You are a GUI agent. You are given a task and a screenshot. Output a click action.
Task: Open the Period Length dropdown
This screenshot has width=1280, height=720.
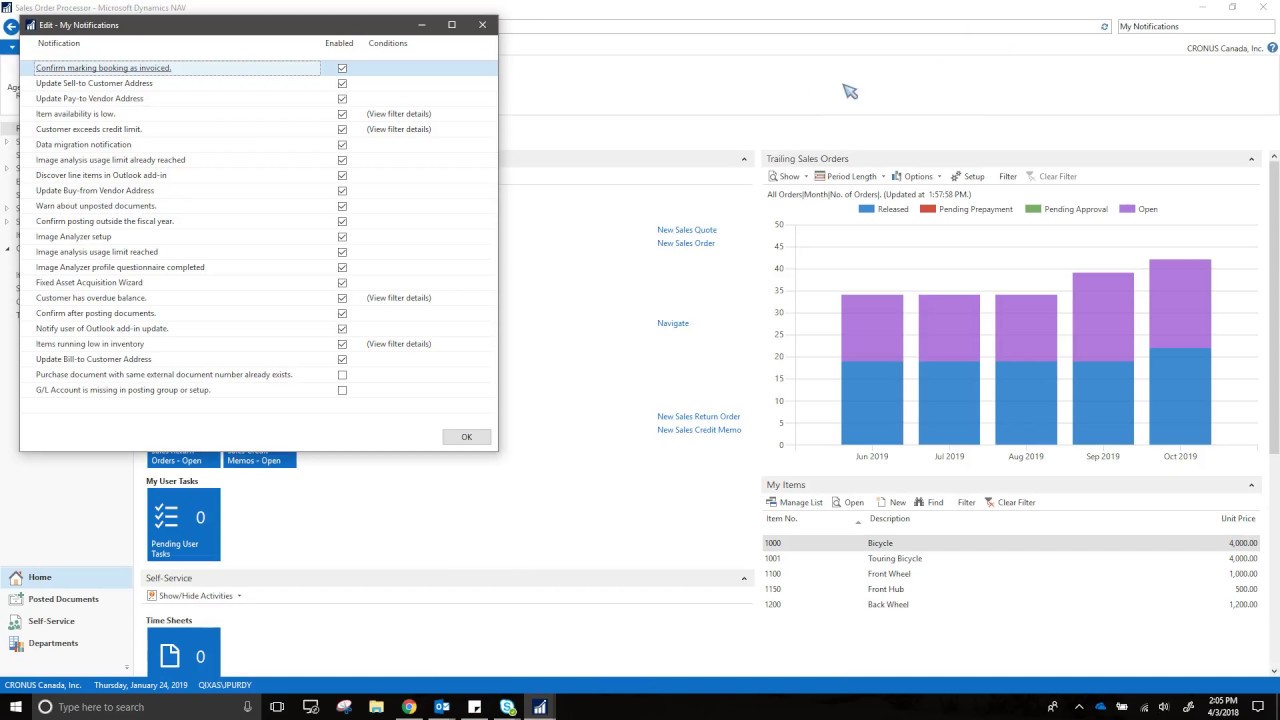click(850, 176)
